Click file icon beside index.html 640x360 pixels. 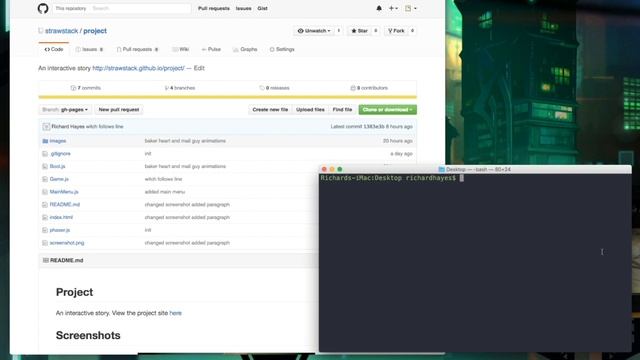tap(45, 217)
